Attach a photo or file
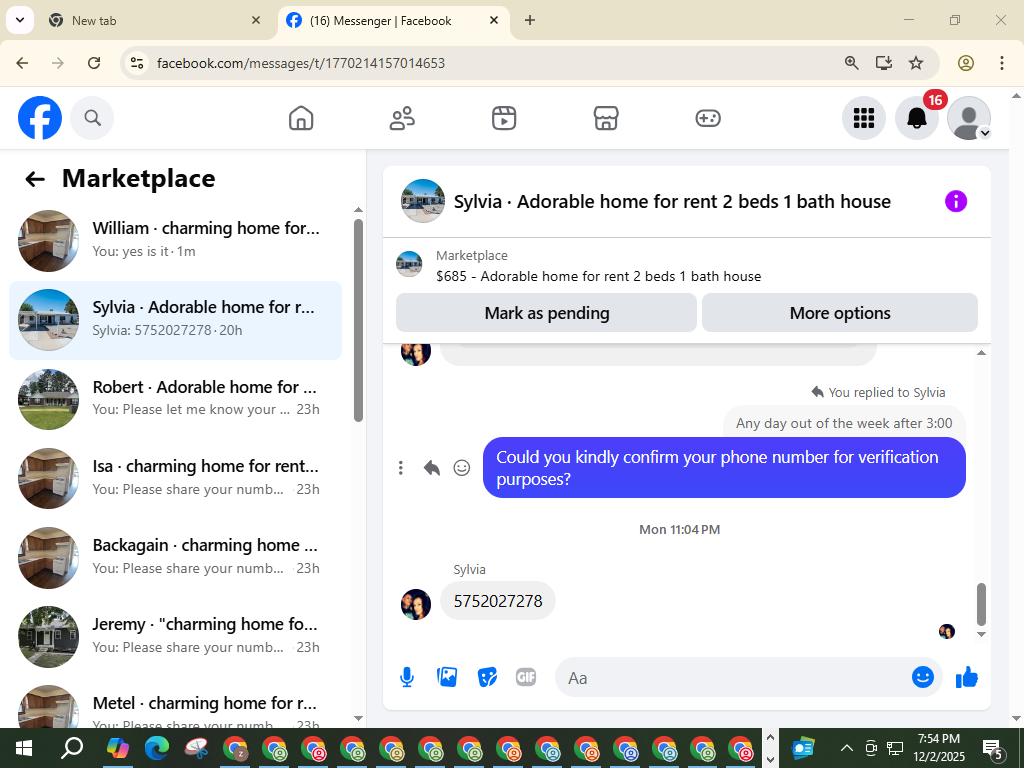This screenshot has height=768, width=1024. coord(447,677)
